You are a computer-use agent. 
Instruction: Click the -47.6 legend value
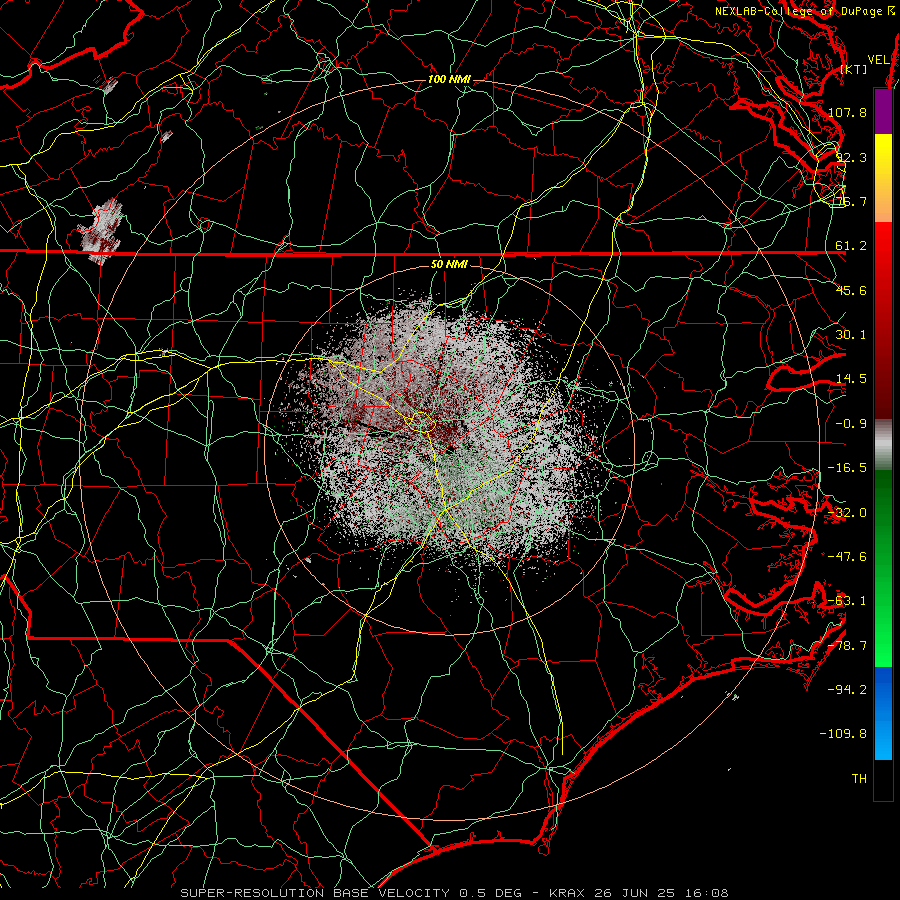tap(847, 557)
